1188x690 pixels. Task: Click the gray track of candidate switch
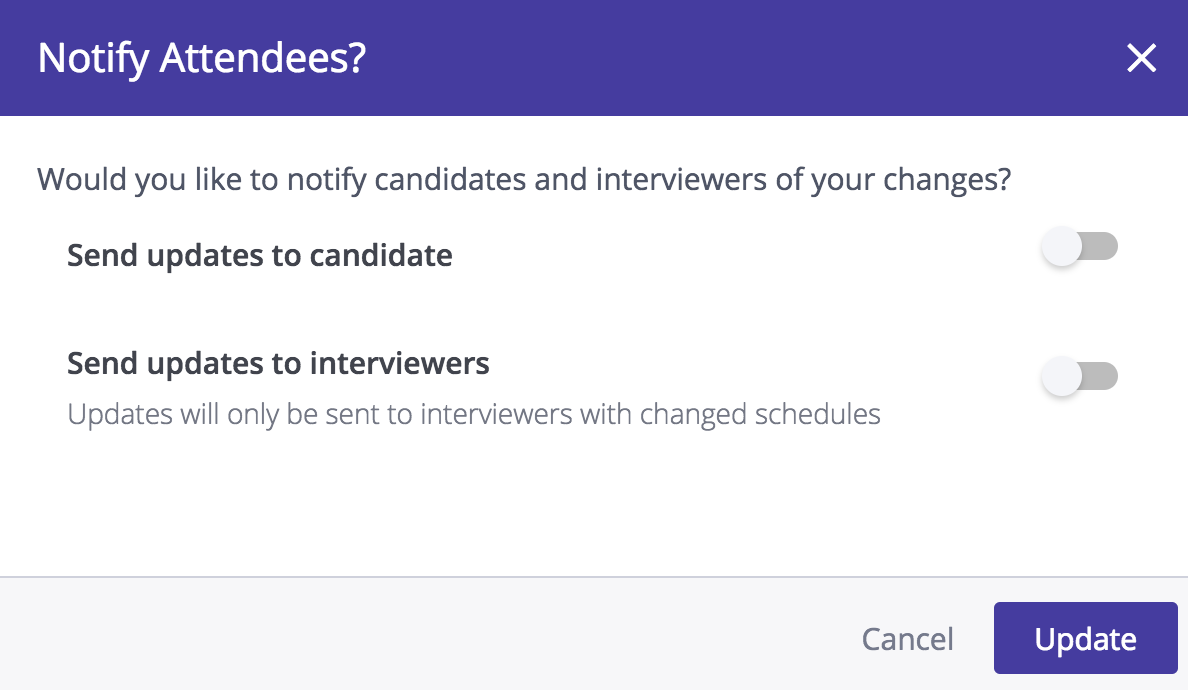pyautogui.click(x=1102, y=247)
